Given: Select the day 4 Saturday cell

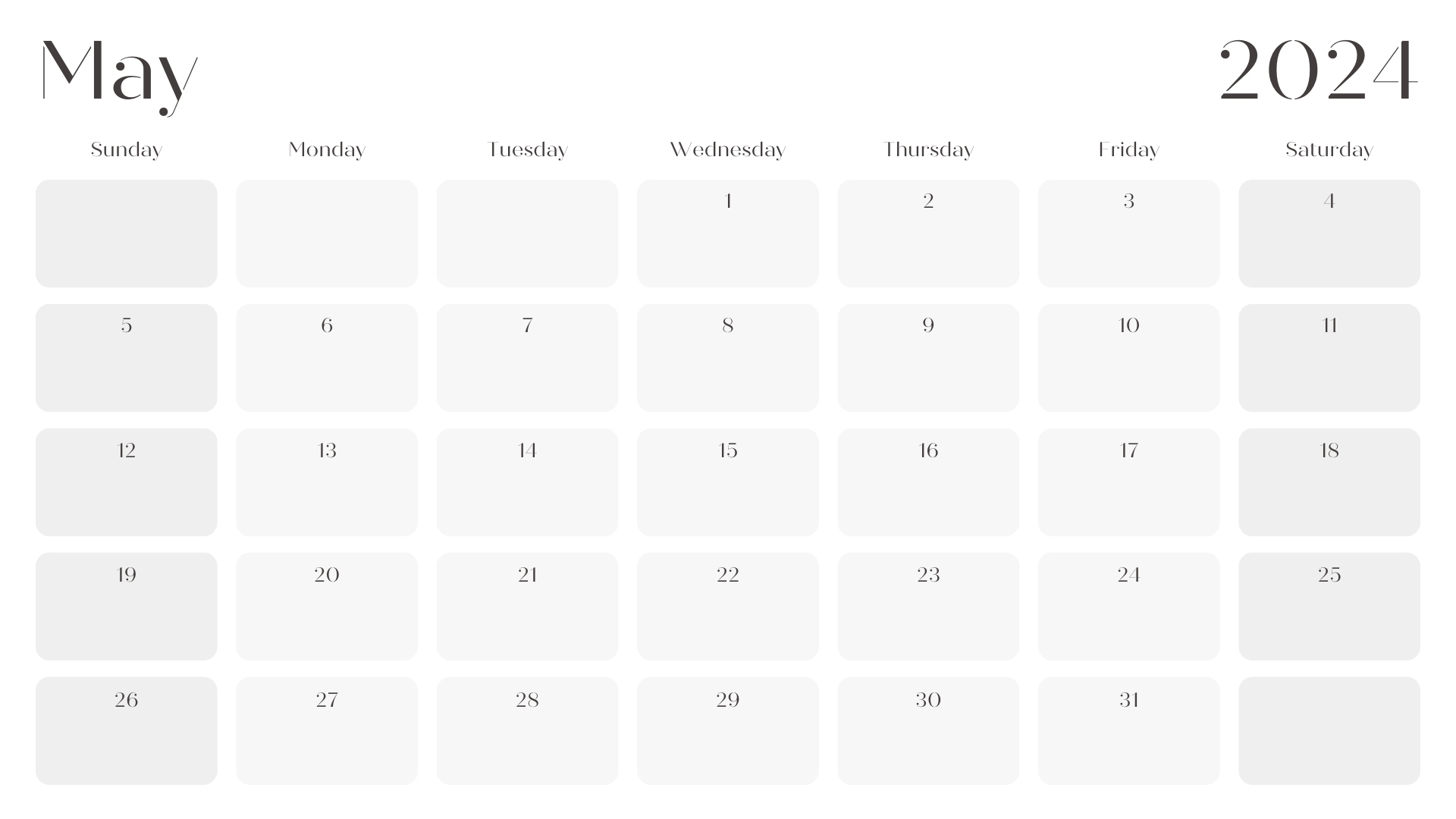Looking at the screenshot, I should click(x=1329, y=234).
